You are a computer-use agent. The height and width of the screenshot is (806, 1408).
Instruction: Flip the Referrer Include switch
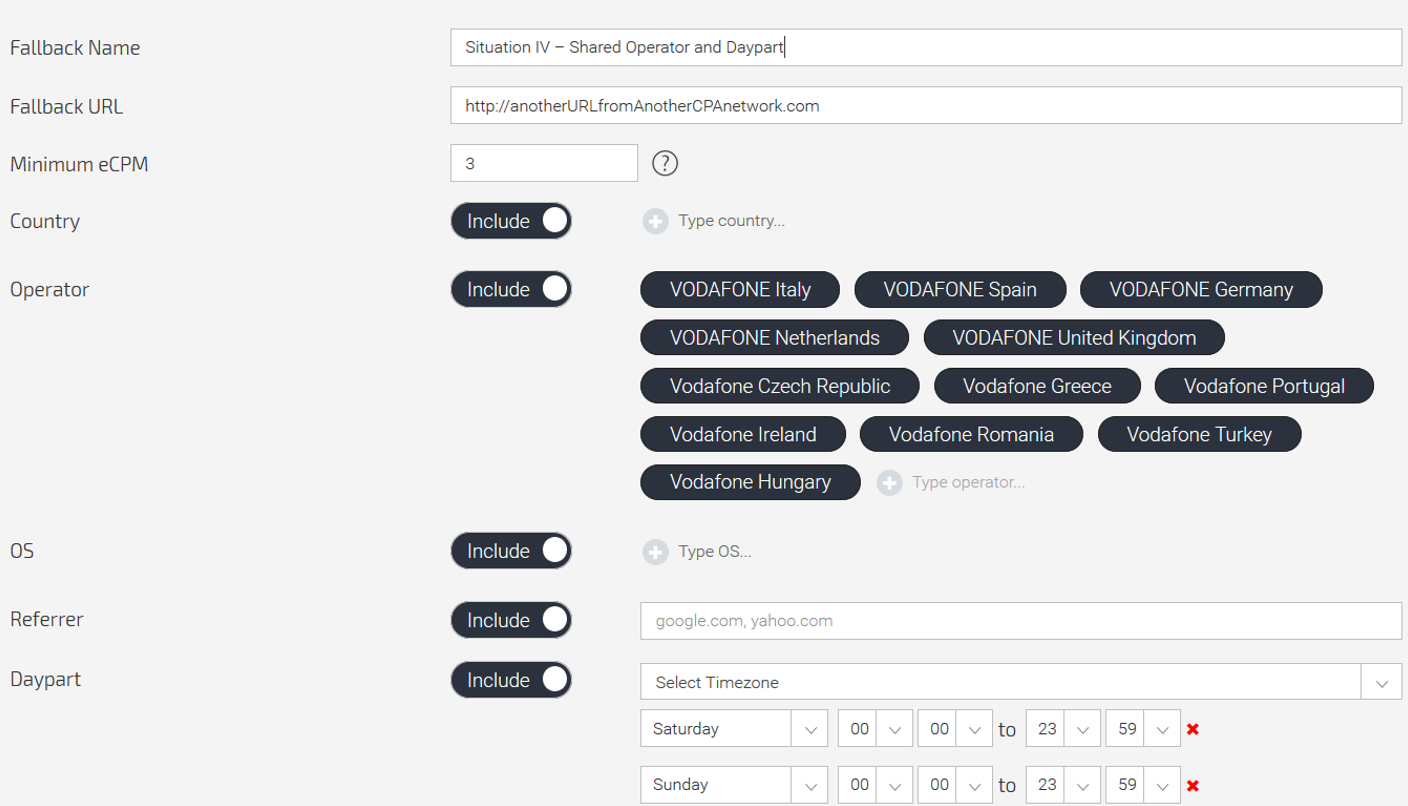pyautogui.click(x=511, y=620)
